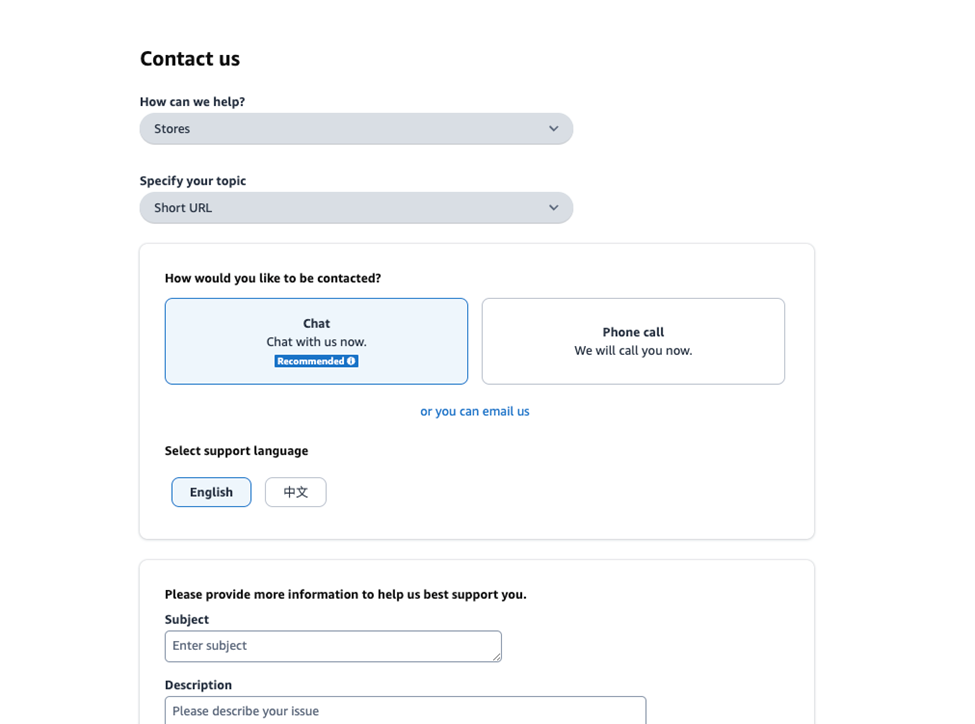Switch support language to 中文
This screenshot has width=975, height=724.
click(x=296, y=492)
